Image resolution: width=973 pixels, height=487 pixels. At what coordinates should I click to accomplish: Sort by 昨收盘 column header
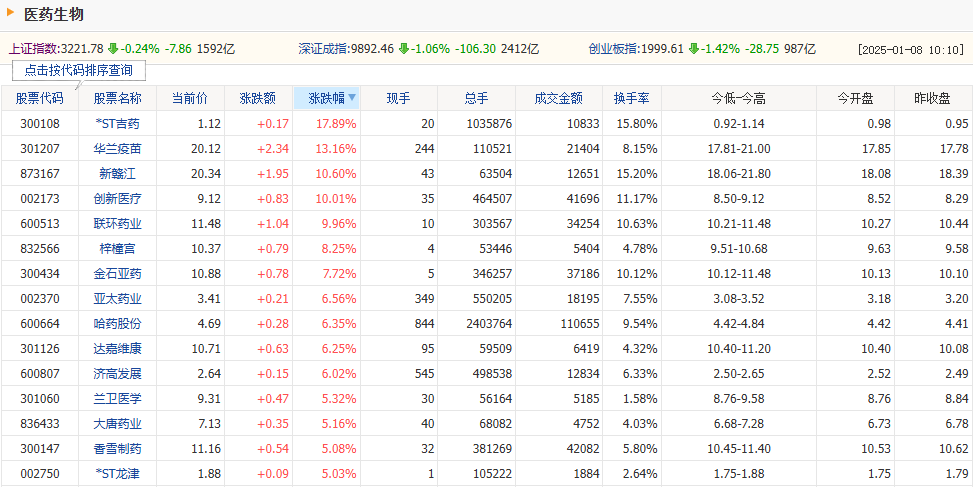point(933,98)
